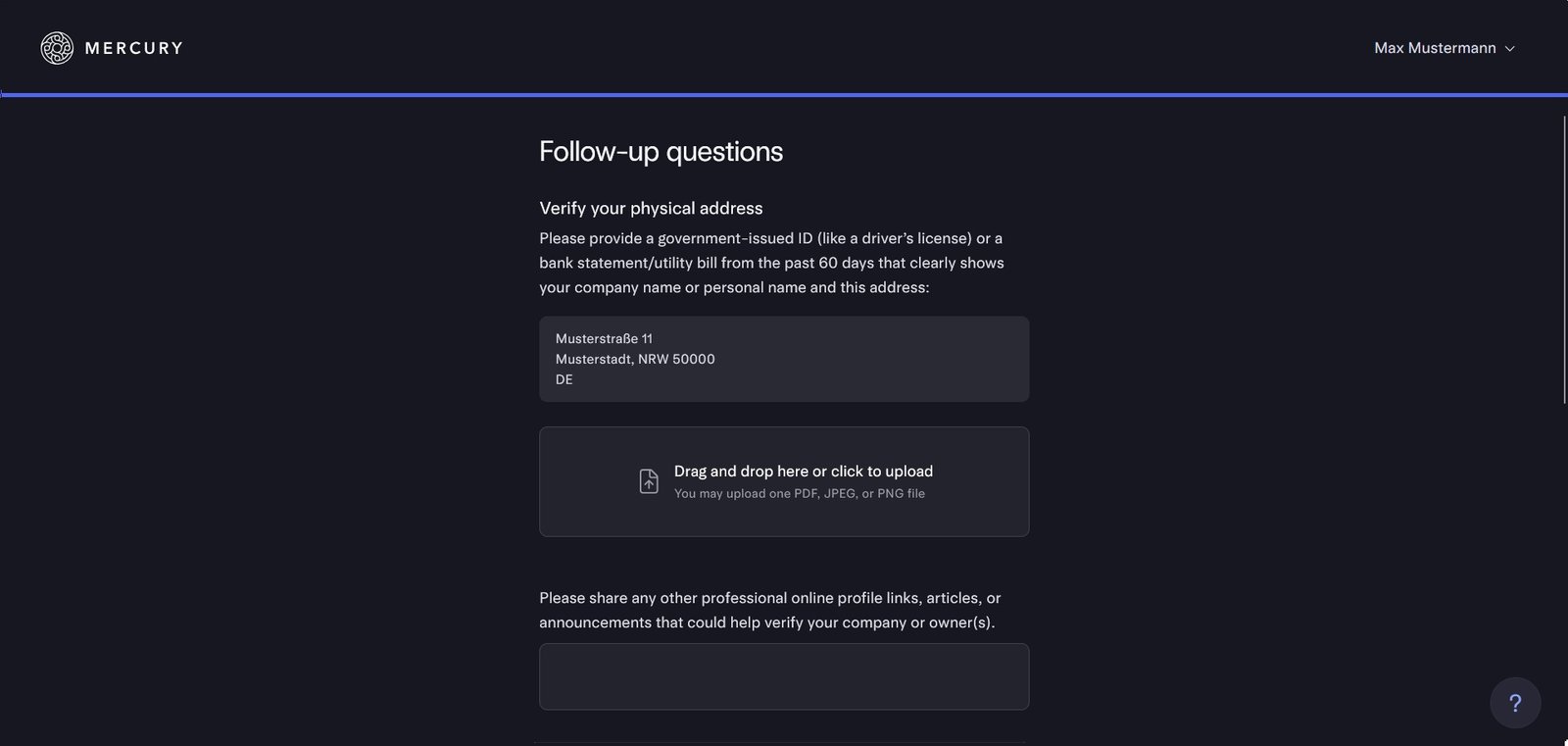Click the Musterstraße 11 address line
The height and width of the screenshot is (746, 1568).
click(604, 338)
